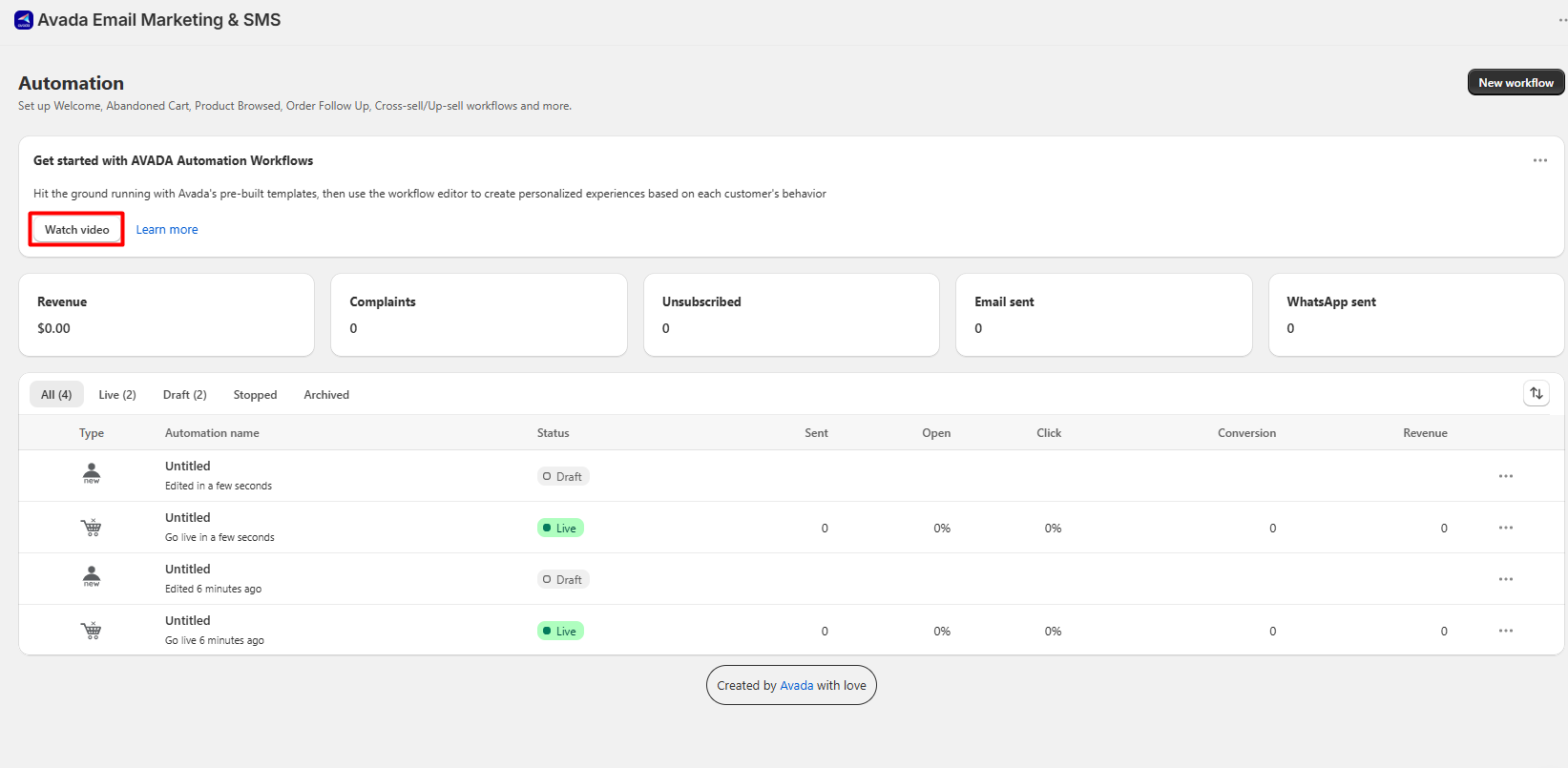Click the Click column header
This screenshot has width=1568, height=768.
point(1049,432)
